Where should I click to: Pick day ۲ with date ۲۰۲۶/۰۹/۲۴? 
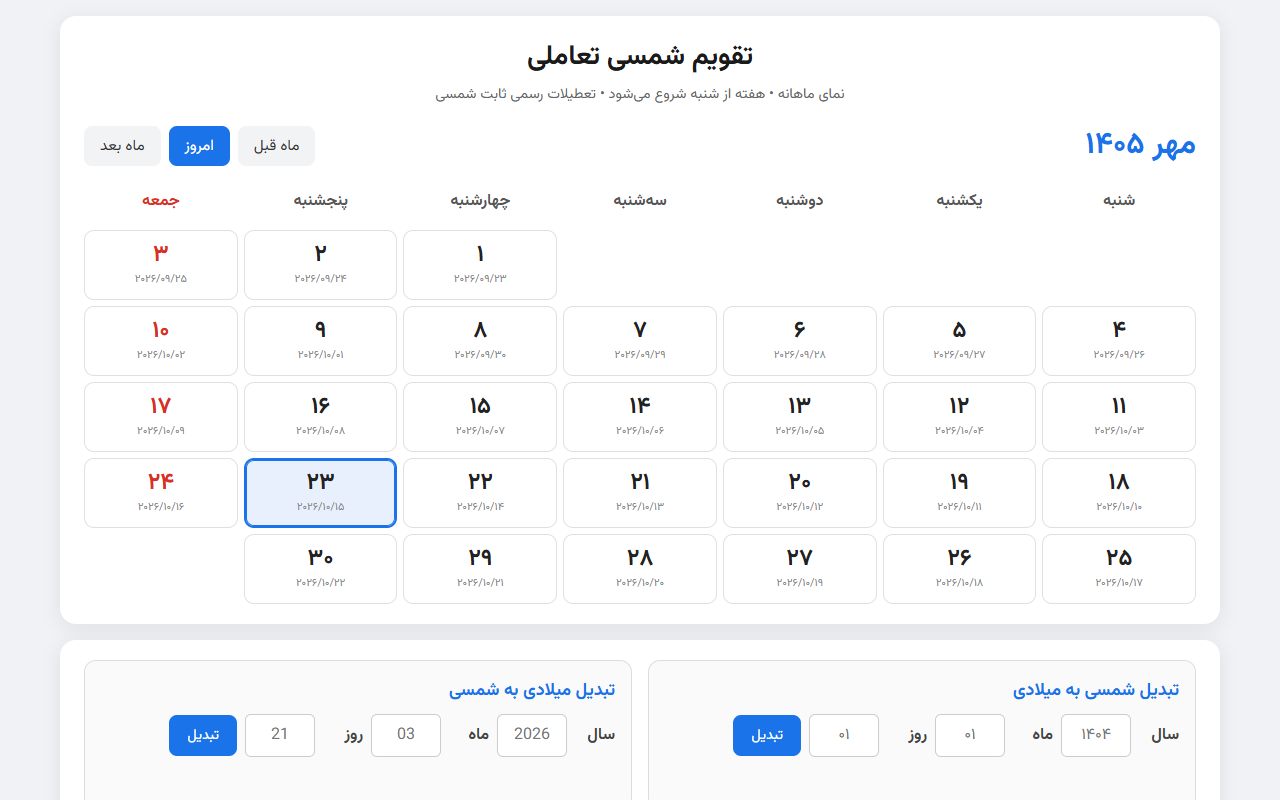320,265
